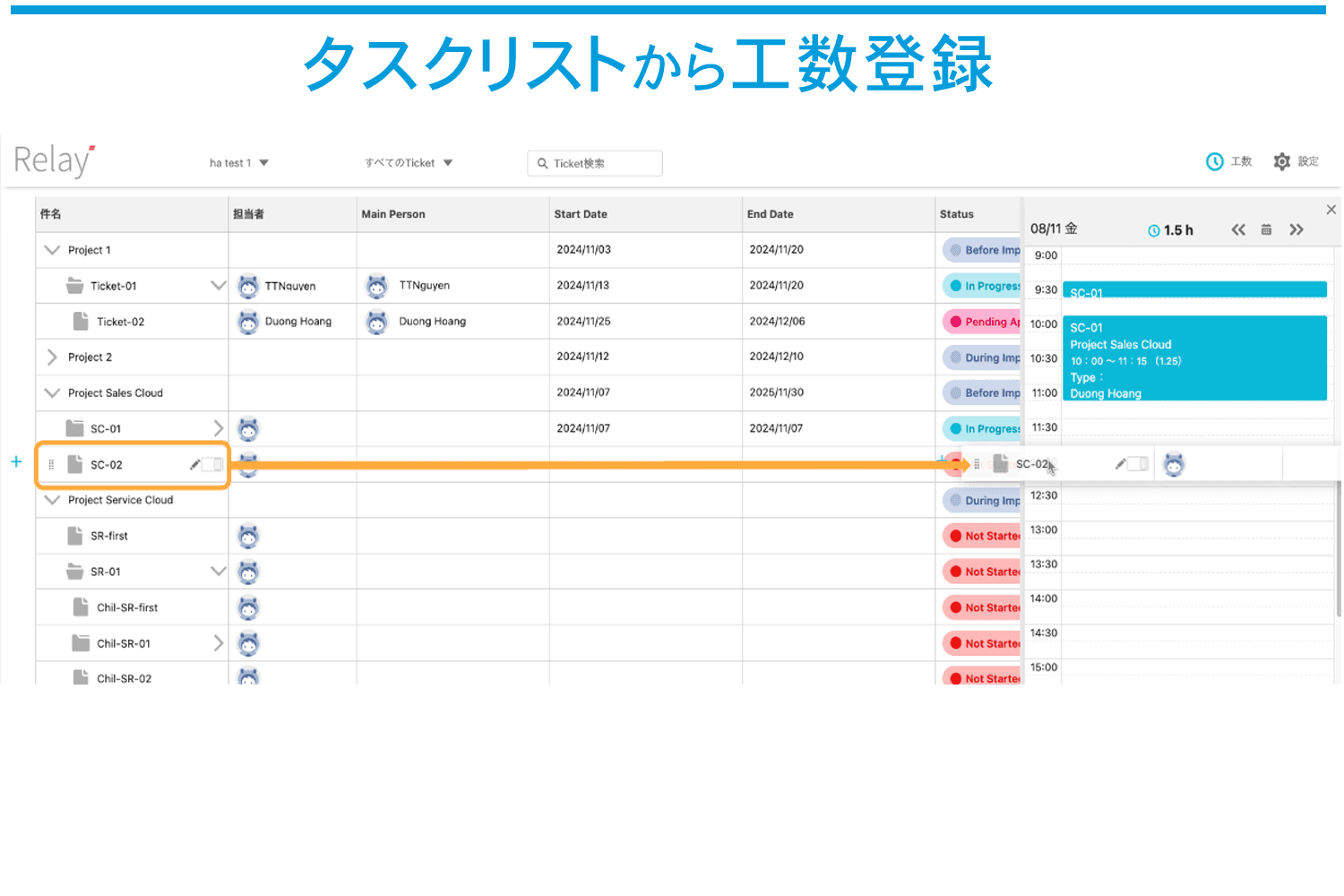
Task: Click the drag handle on SC-02 row
Action: (x=51, y=464)
